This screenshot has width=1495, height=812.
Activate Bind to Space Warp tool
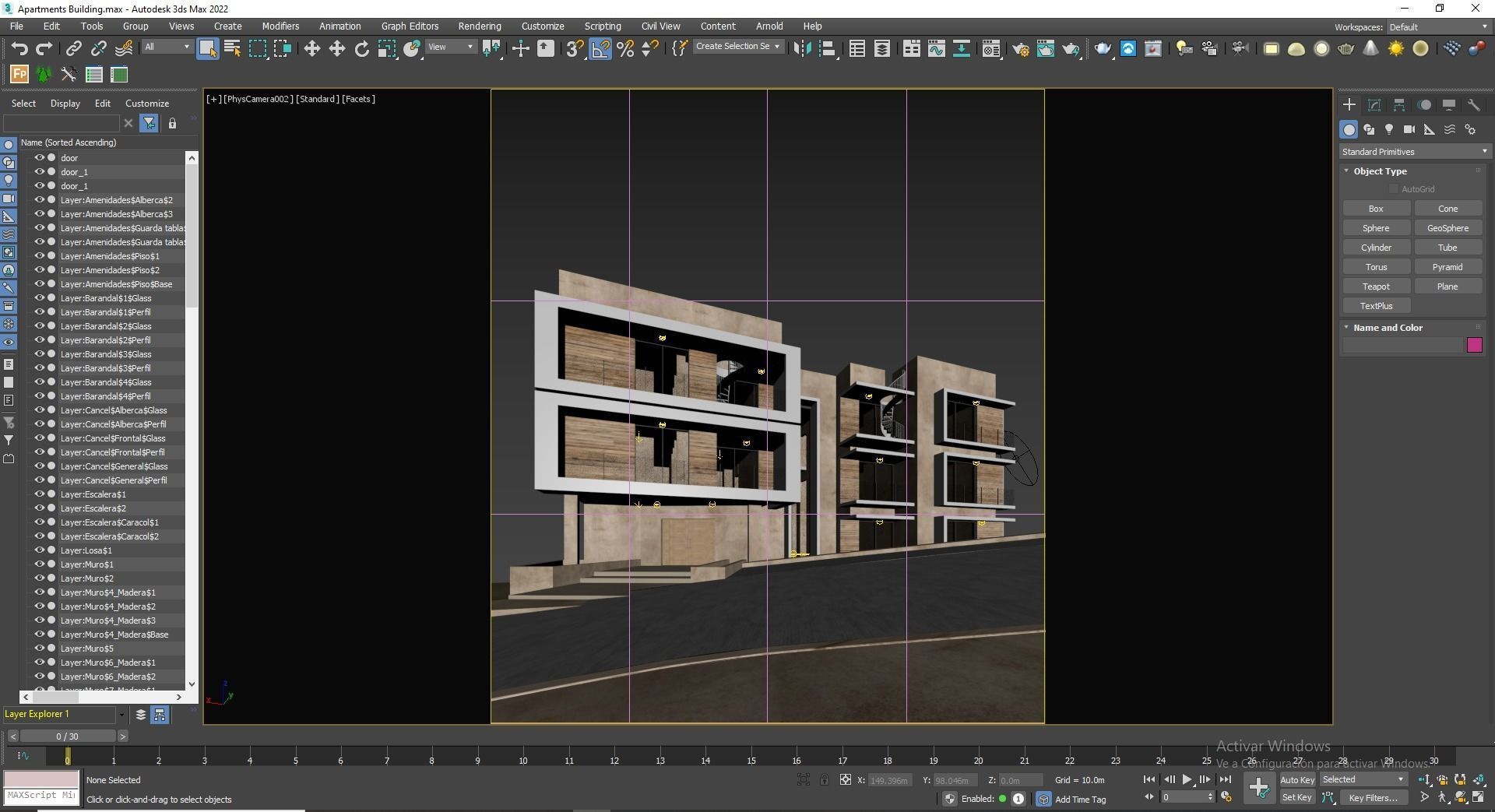click(x=124, y=48)
